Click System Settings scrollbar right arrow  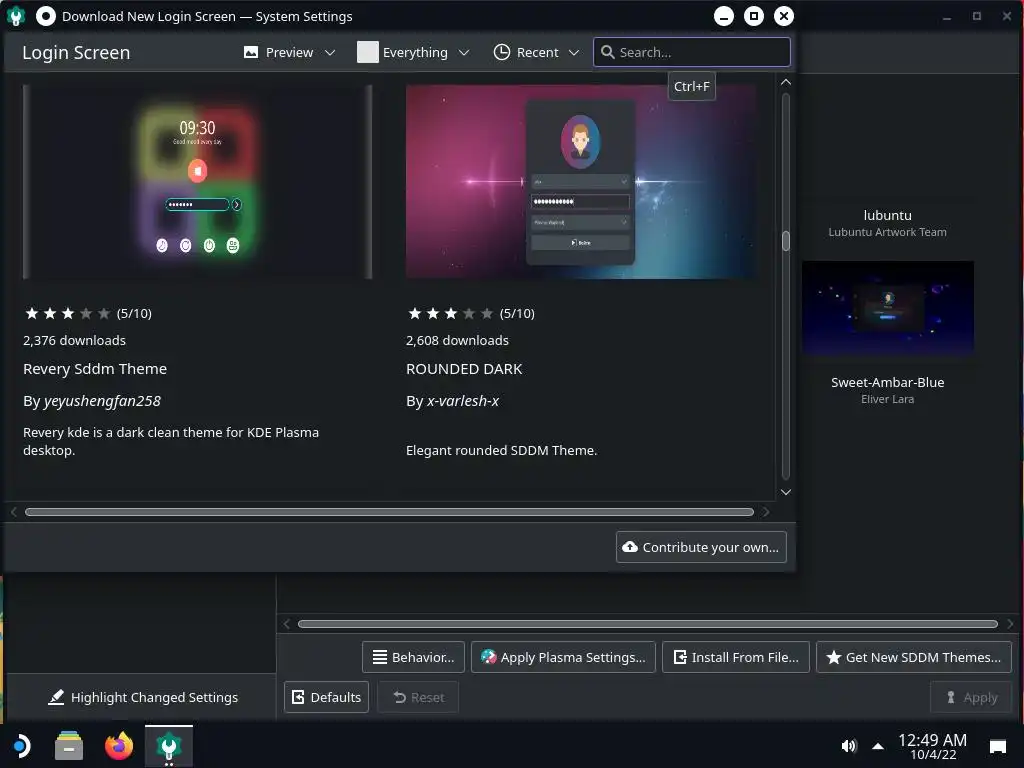point(1010,624)
